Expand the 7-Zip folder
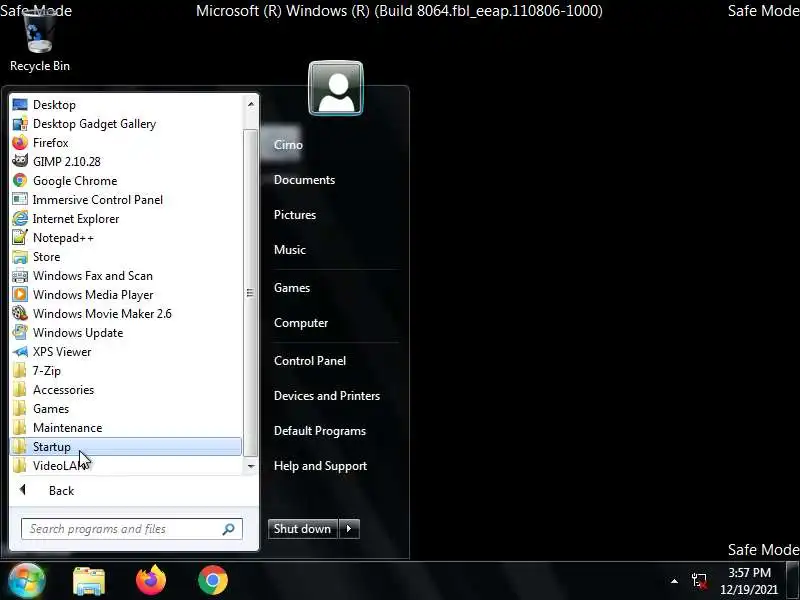This screenshot has width=800, height=600. (126, 371)
